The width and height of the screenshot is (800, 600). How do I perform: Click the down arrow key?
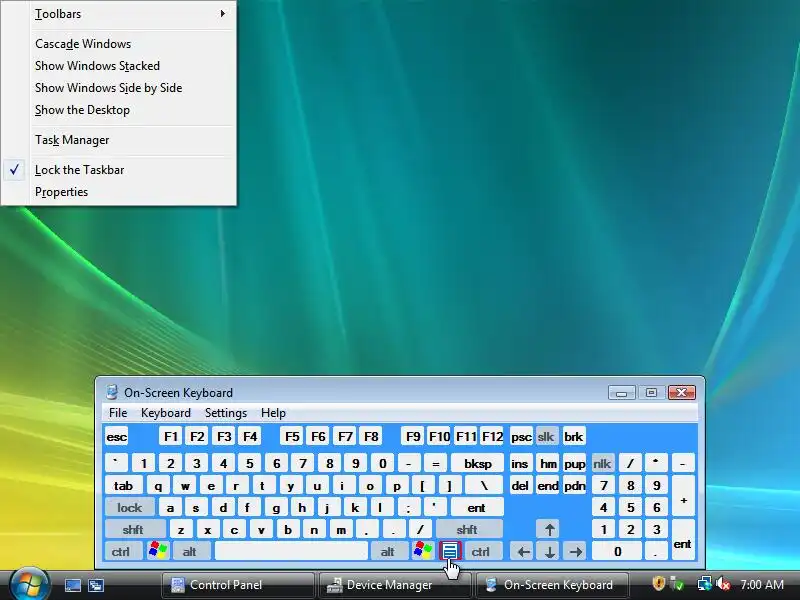549,551
